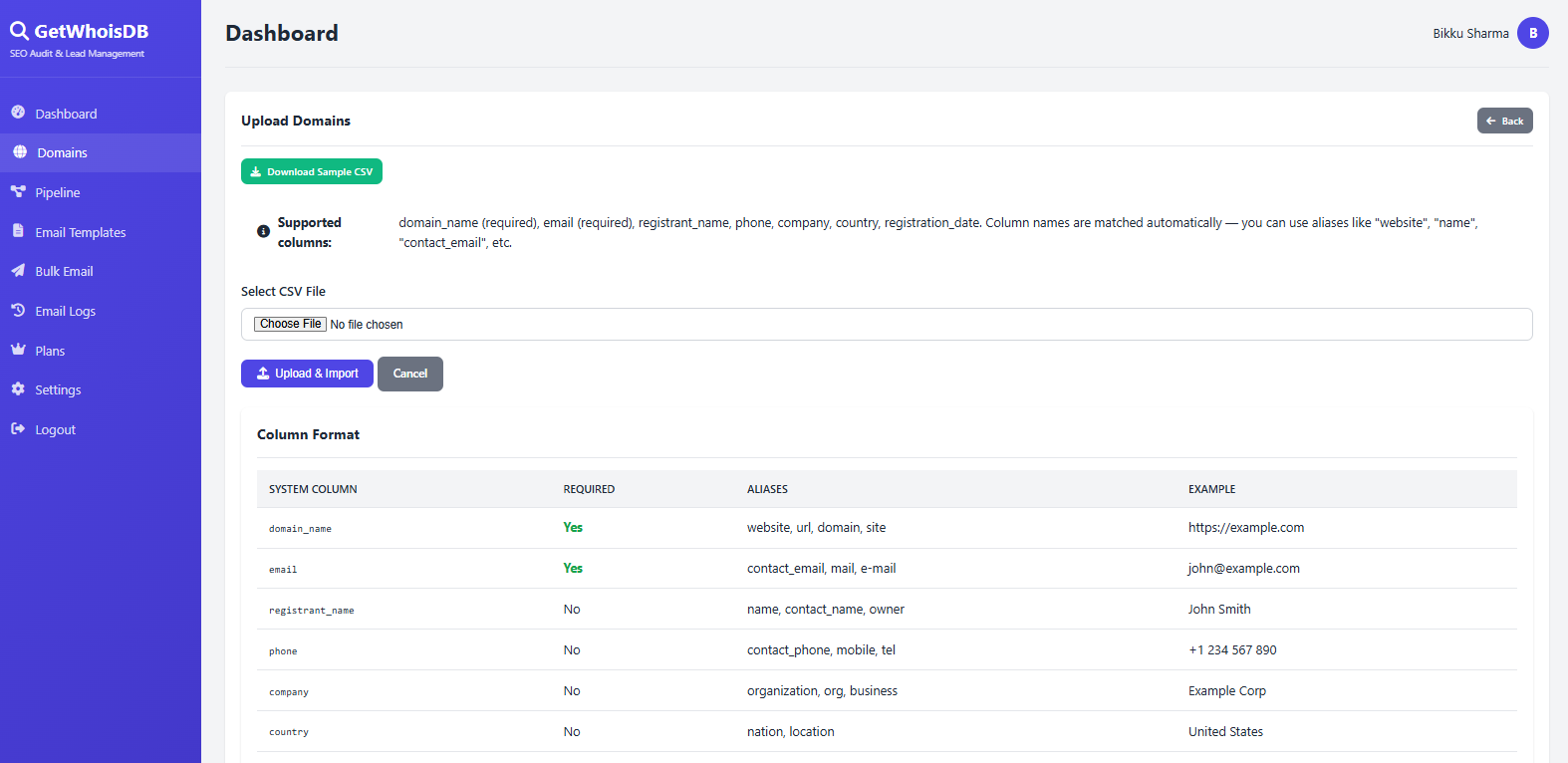Image resolution: width=1568 pixels, height=763 pixels.
Task: Click the Bulk Email paper plane icon
Action: pos(18,270)
